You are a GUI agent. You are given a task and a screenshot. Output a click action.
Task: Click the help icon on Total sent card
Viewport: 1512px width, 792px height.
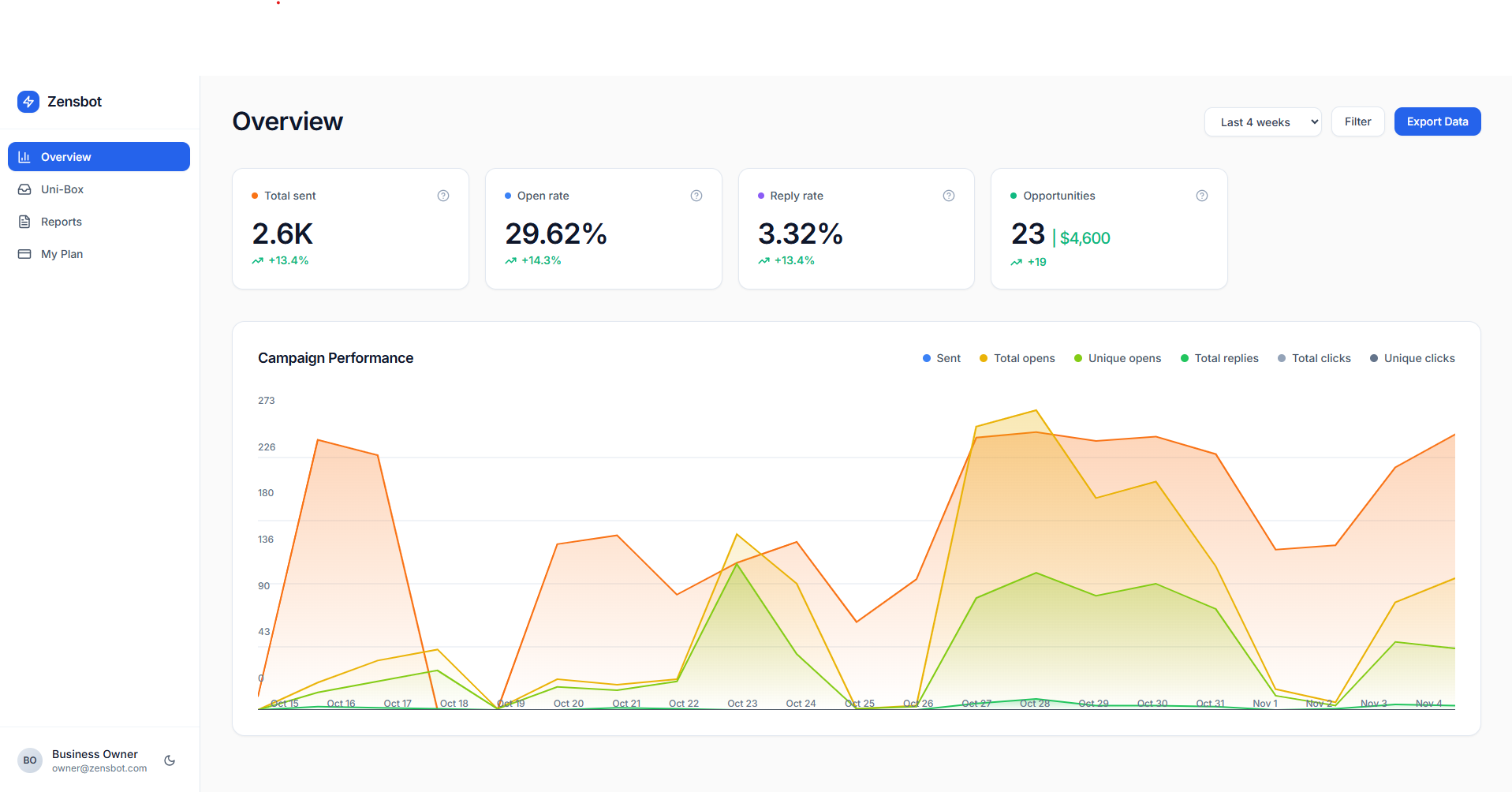tap(443, 195)
